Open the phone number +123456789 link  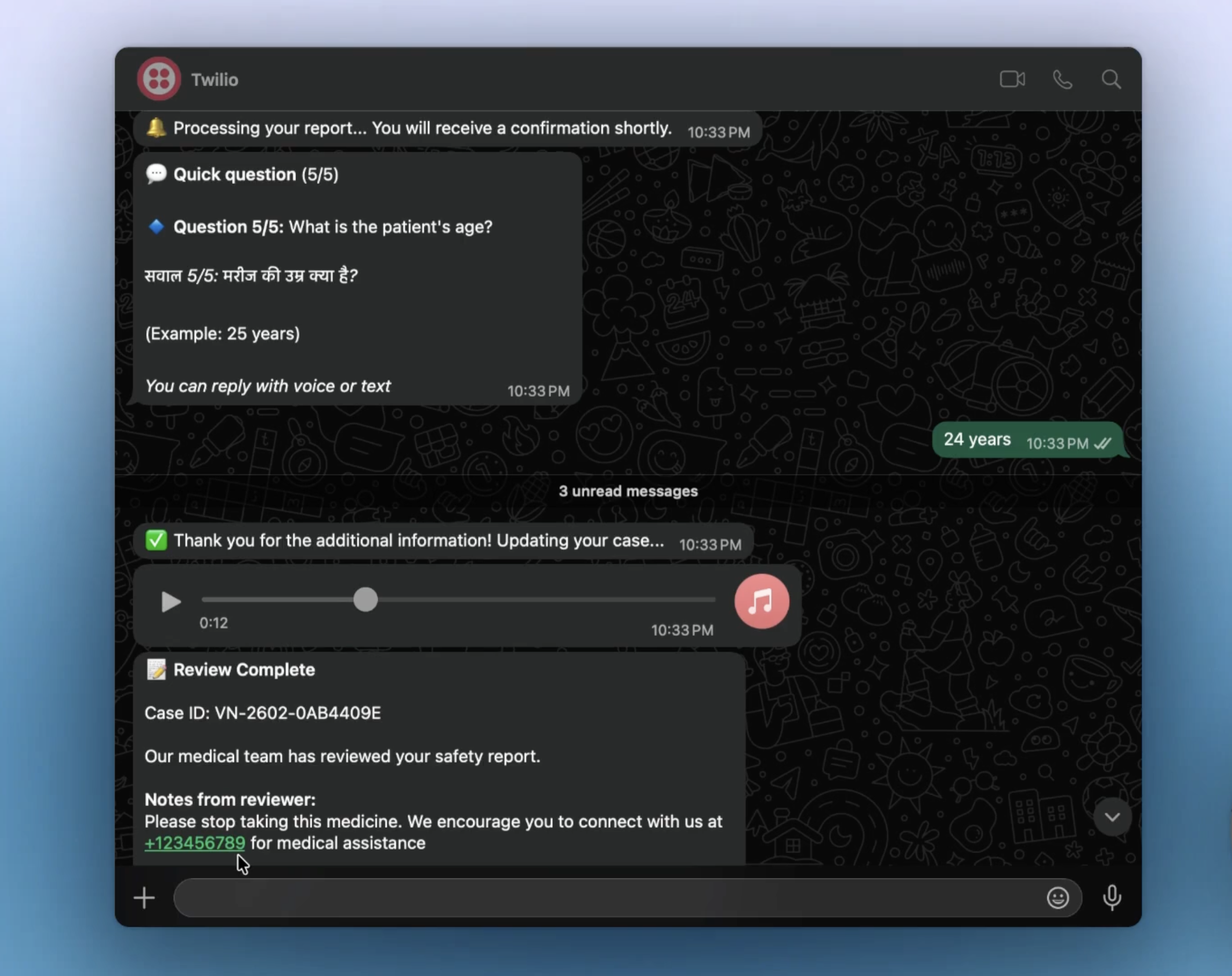click(x=195, y=843)
